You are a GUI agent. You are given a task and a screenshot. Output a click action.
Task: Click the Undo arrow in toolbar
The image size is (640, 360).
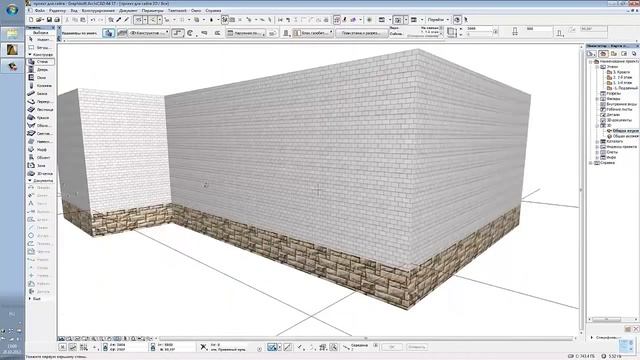coord(93,20)
